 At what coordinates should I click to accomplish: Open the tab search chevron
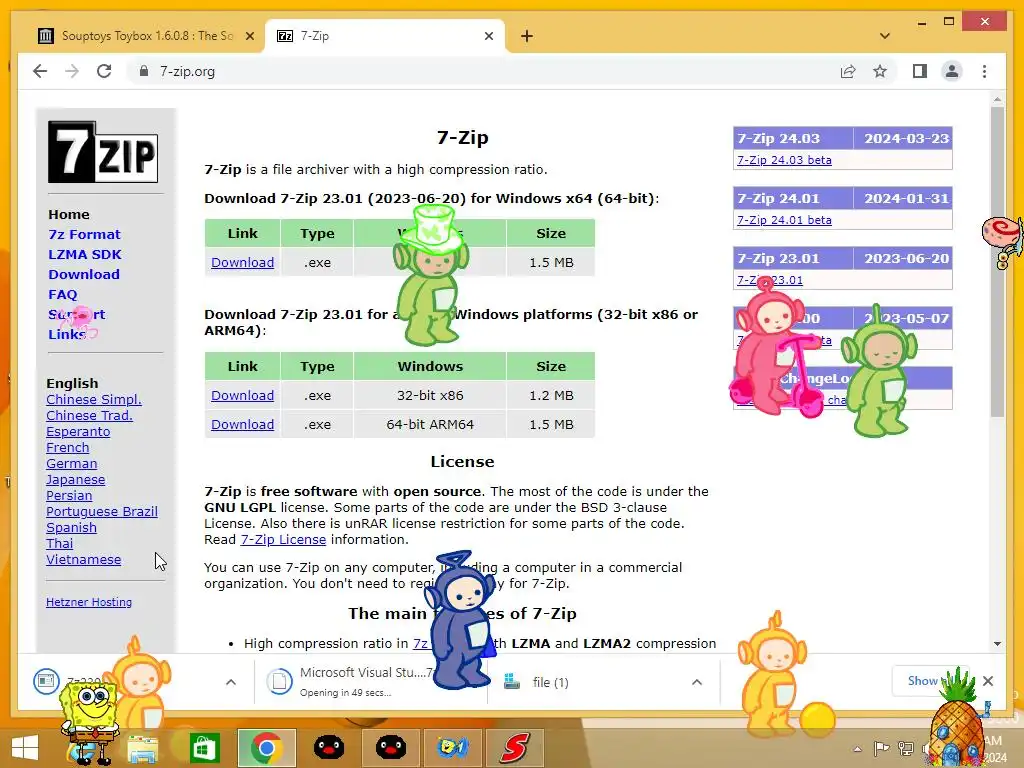tap(885, 36)
